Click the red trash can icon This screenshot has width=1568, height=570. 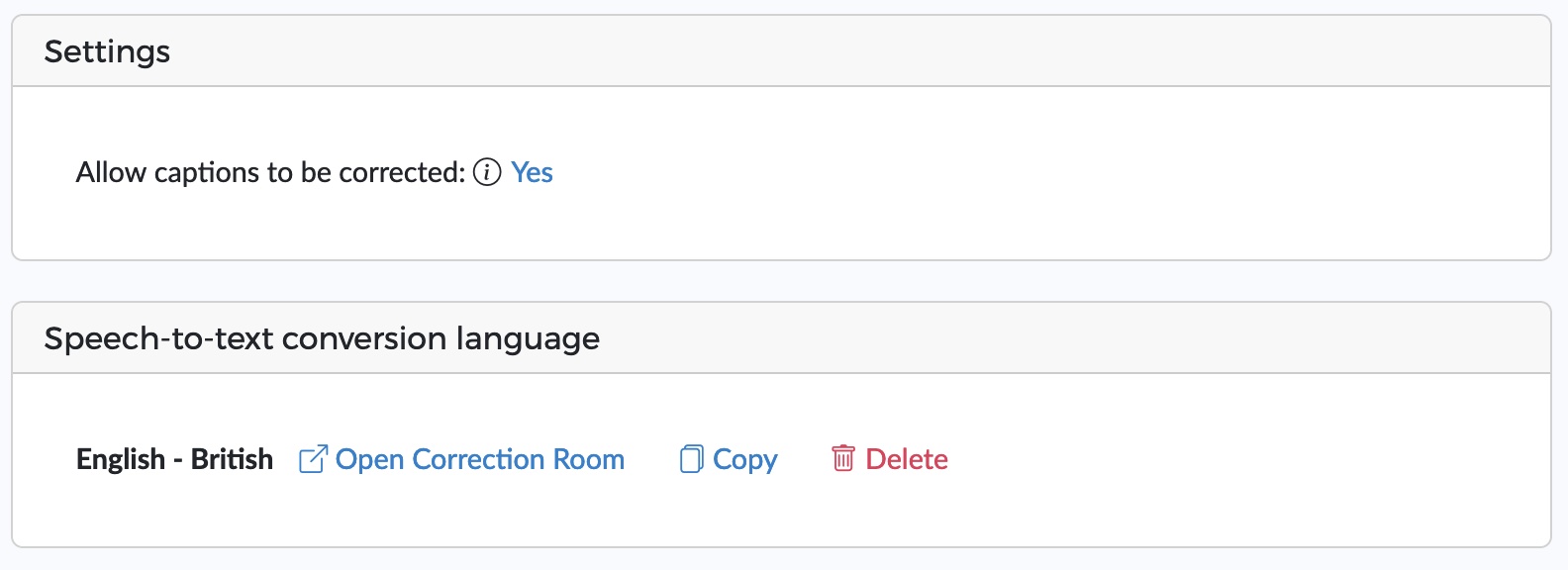coord(843,458)
